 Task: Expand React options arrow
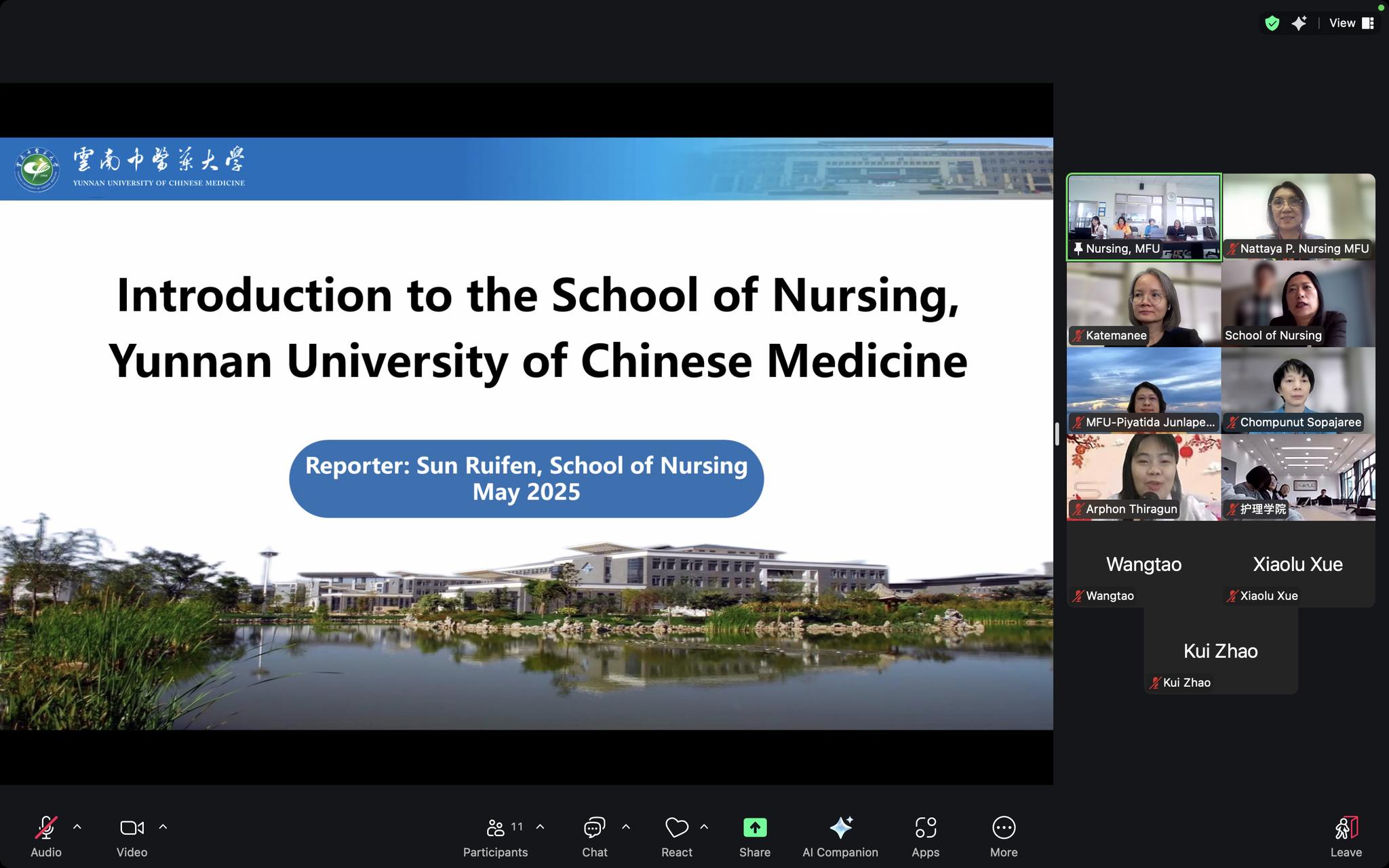pos(704,827)
